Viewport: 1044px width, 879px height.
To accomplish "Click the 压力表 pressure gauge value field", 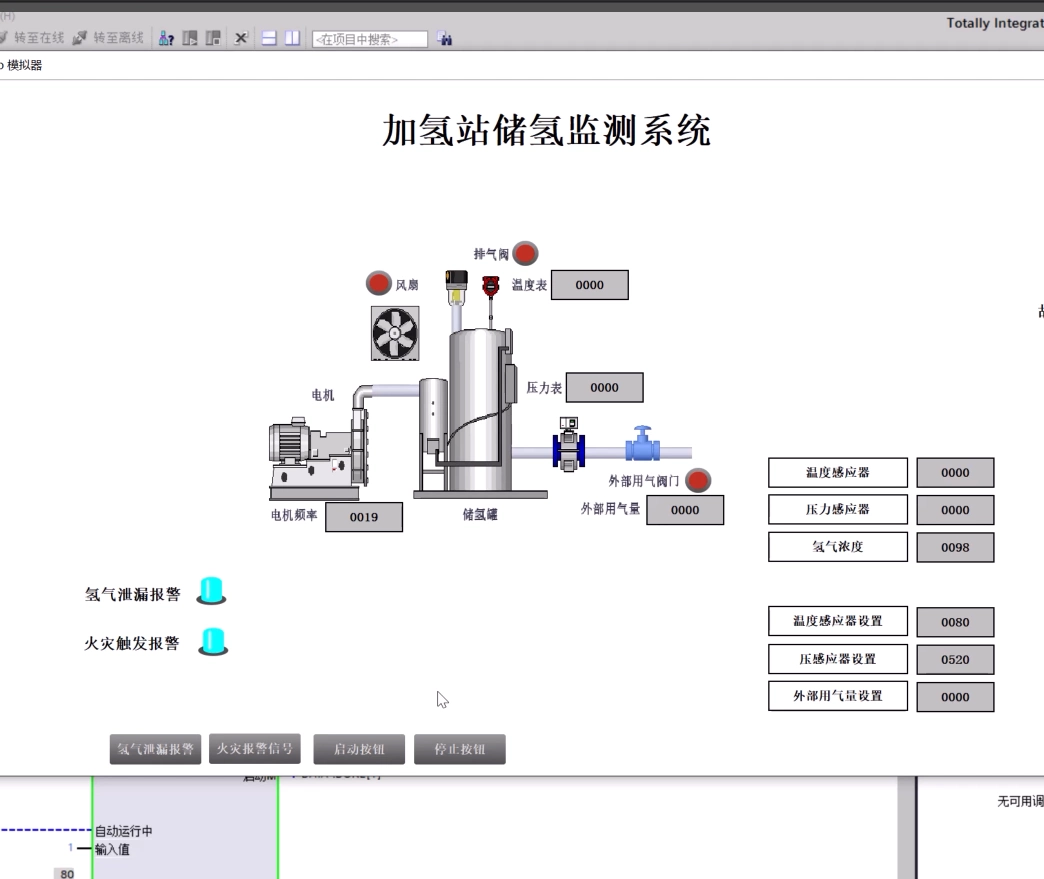I will (x=604, y=387).
